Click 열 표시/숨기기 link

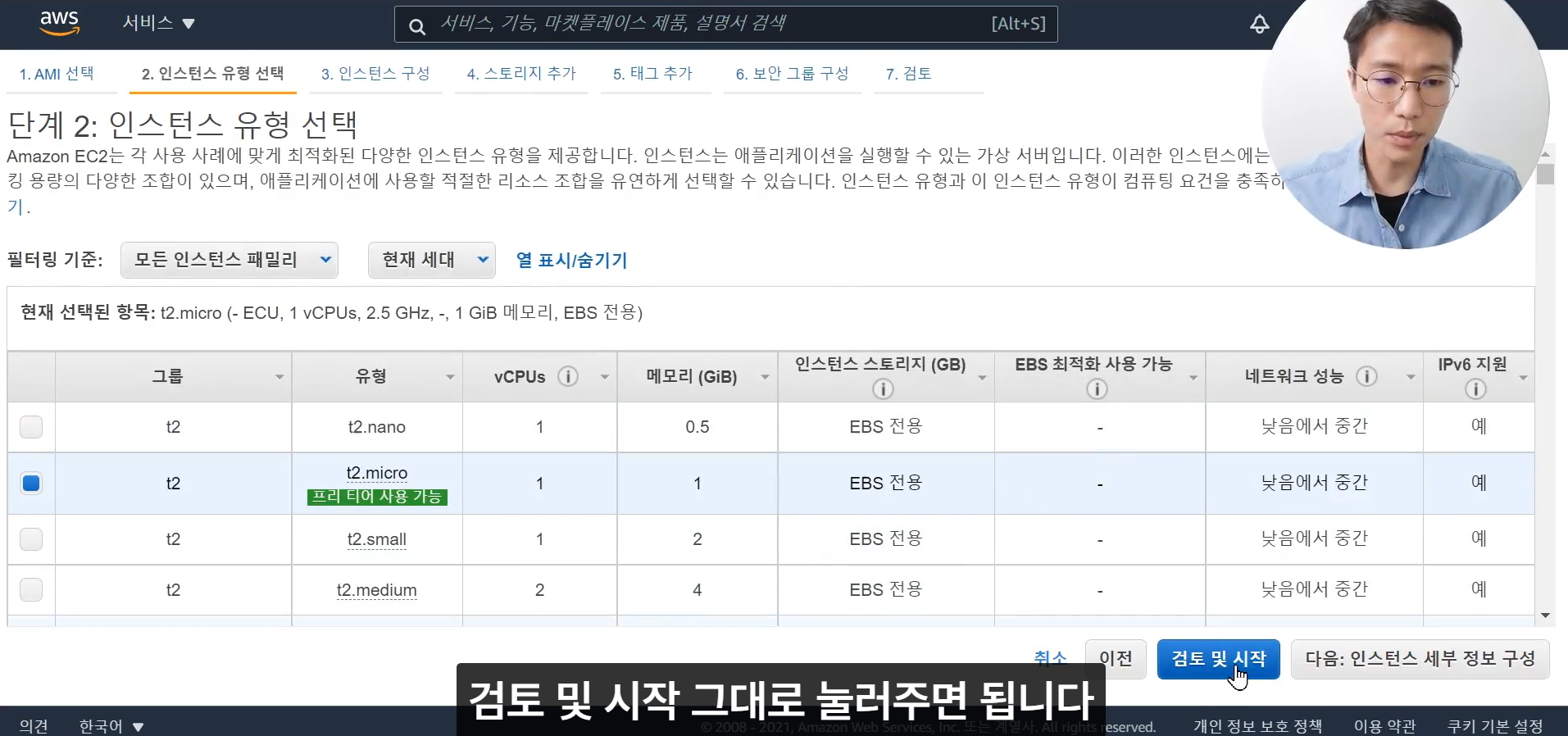571,261
